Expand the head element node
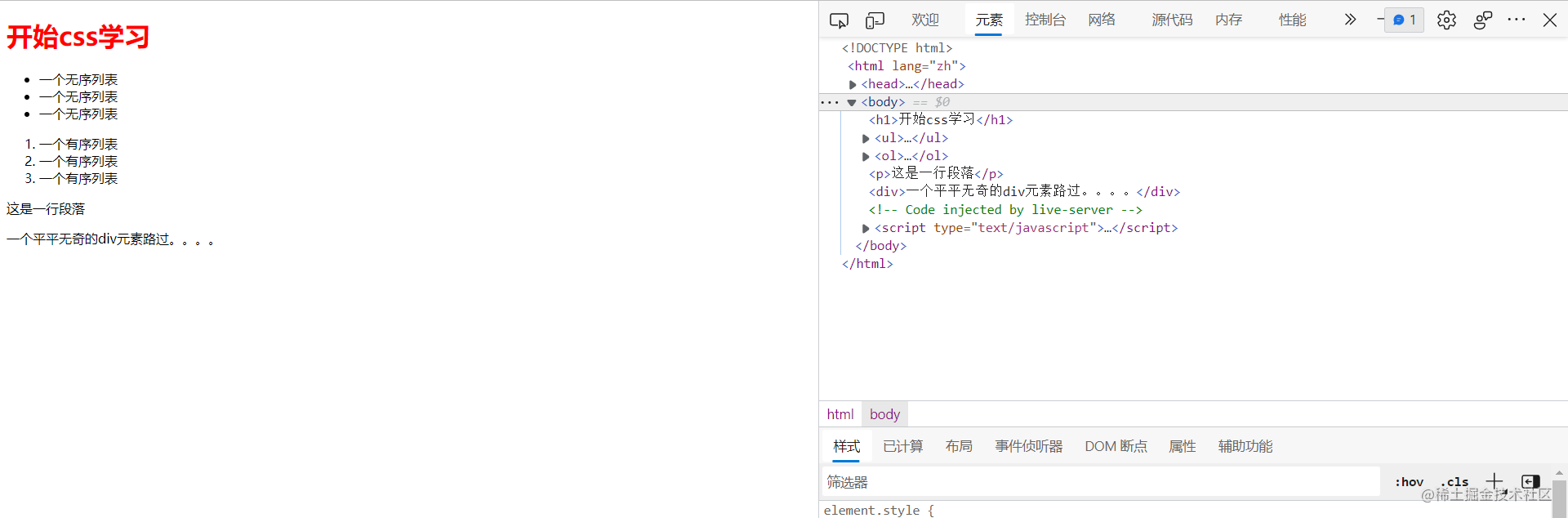Screen dimensions: 1568x518 pos(853,84)
